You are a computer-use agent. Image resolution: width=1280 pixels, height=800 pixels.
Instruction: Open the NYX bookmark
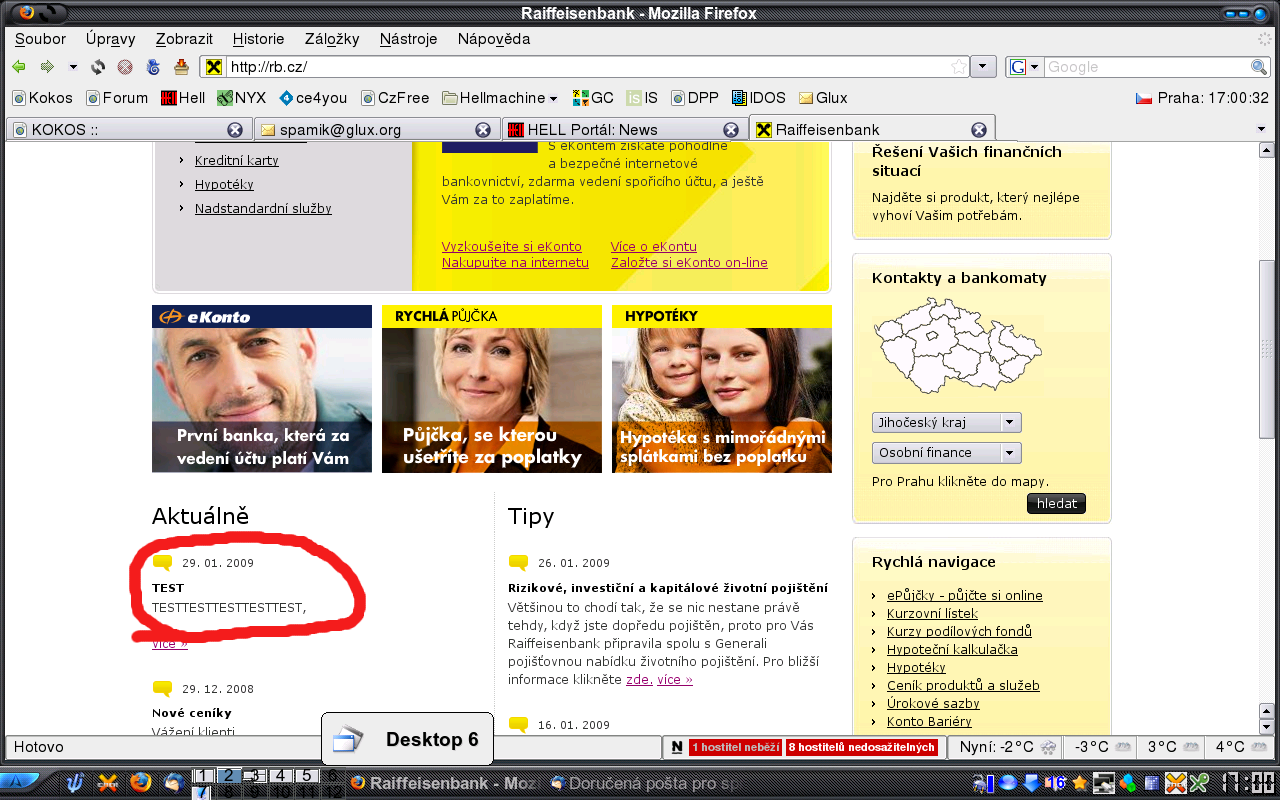[241, 98]
